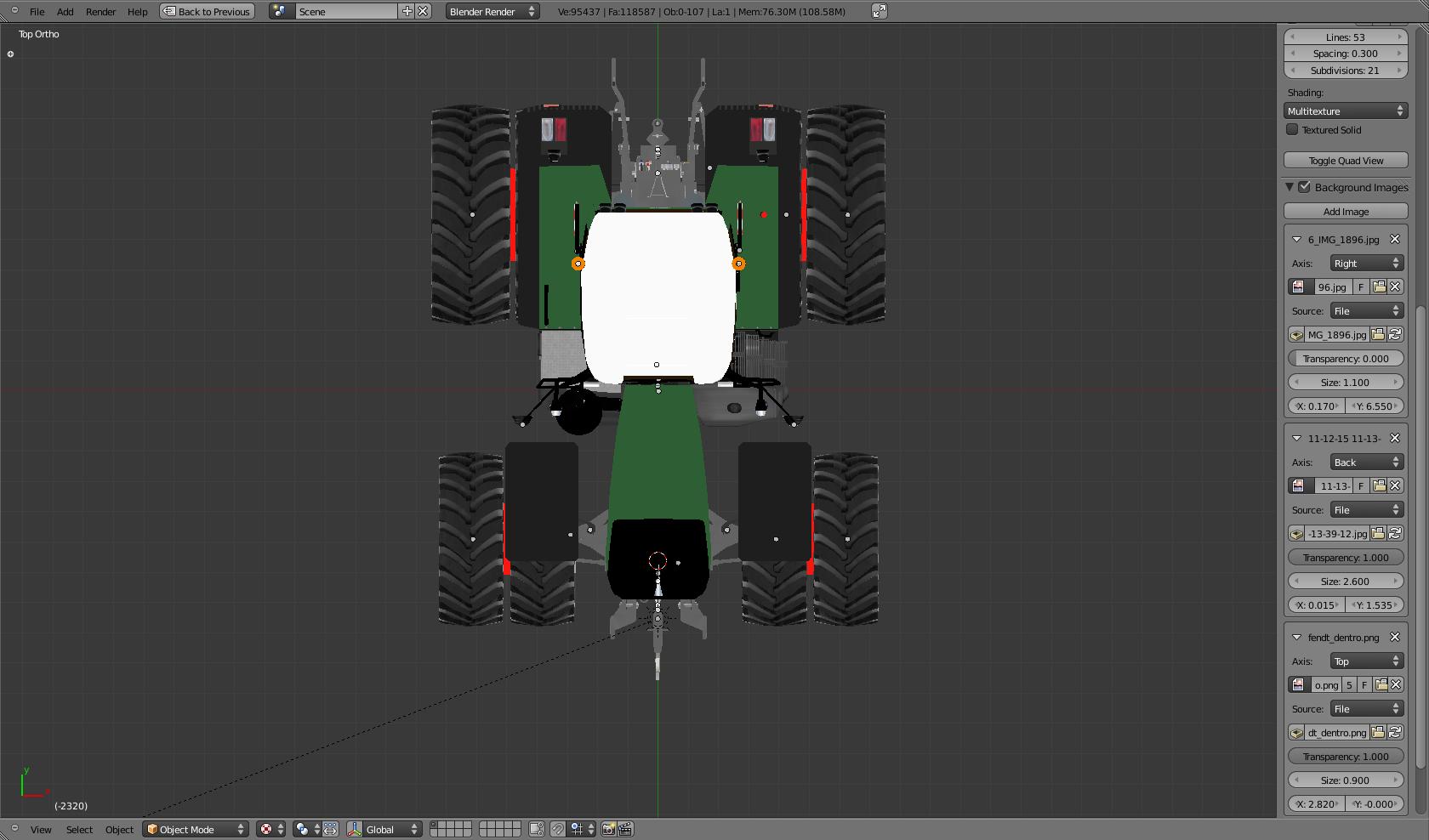Viewport: 1429px width, 840px height.
Task: Toggle fake user F for 11-13- image
Action: click(1361, 486)
